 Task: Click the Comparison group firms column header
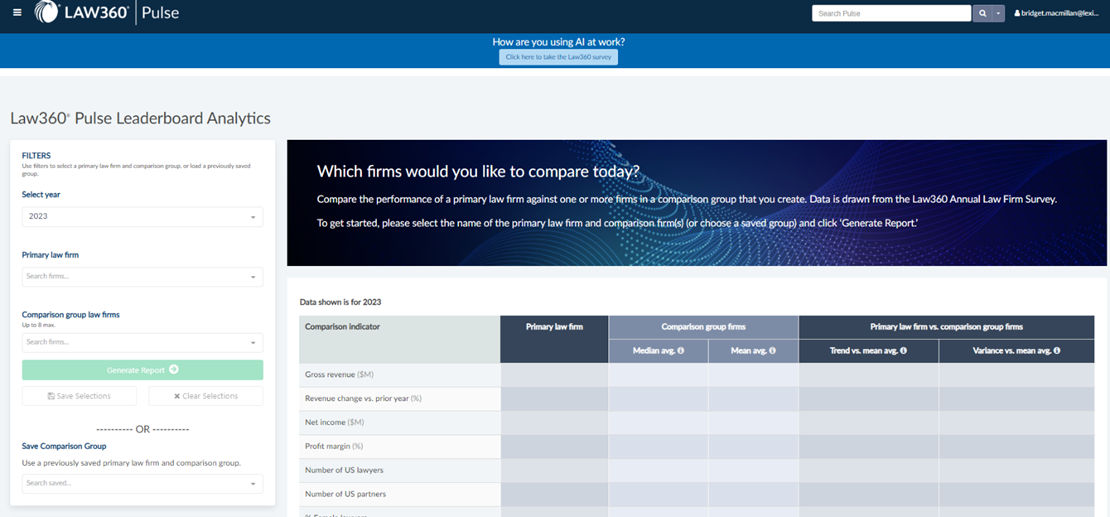tap(704, 327)
